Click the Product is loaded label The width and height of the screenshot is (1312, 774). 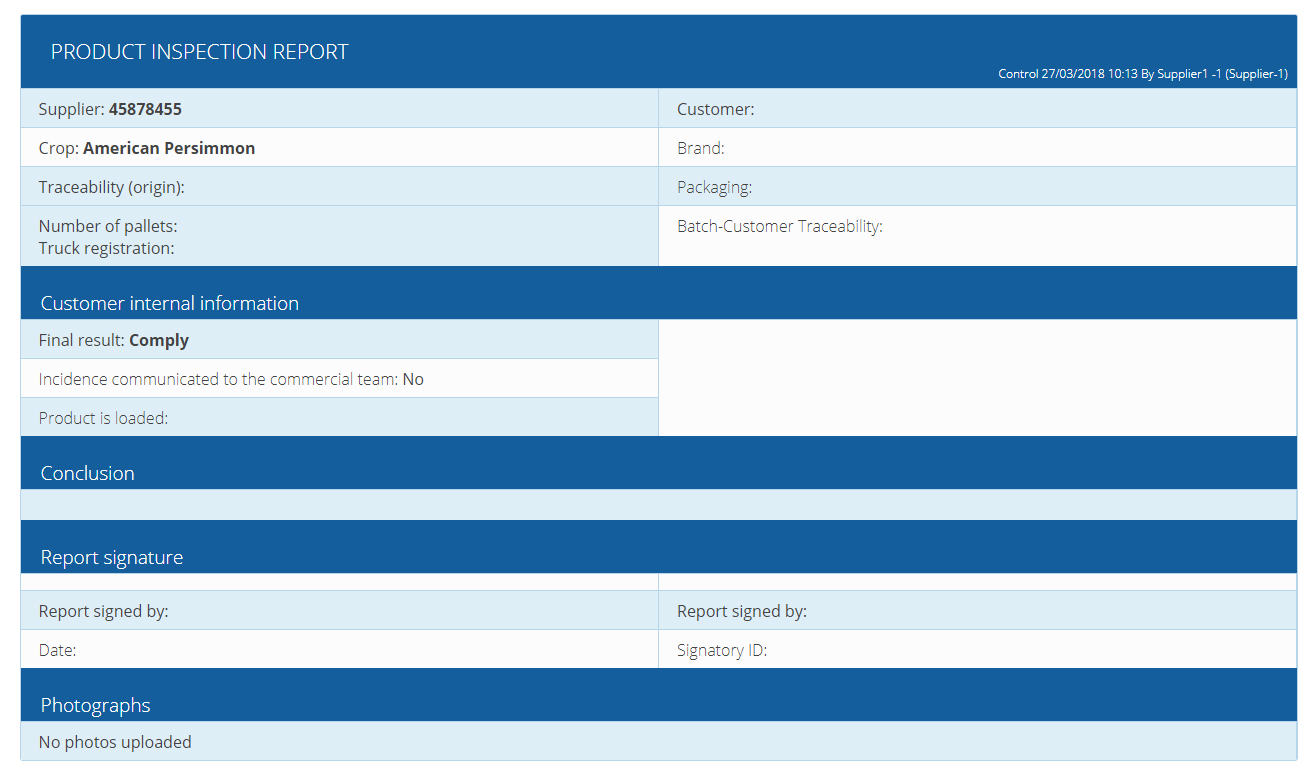coord(103,418)
